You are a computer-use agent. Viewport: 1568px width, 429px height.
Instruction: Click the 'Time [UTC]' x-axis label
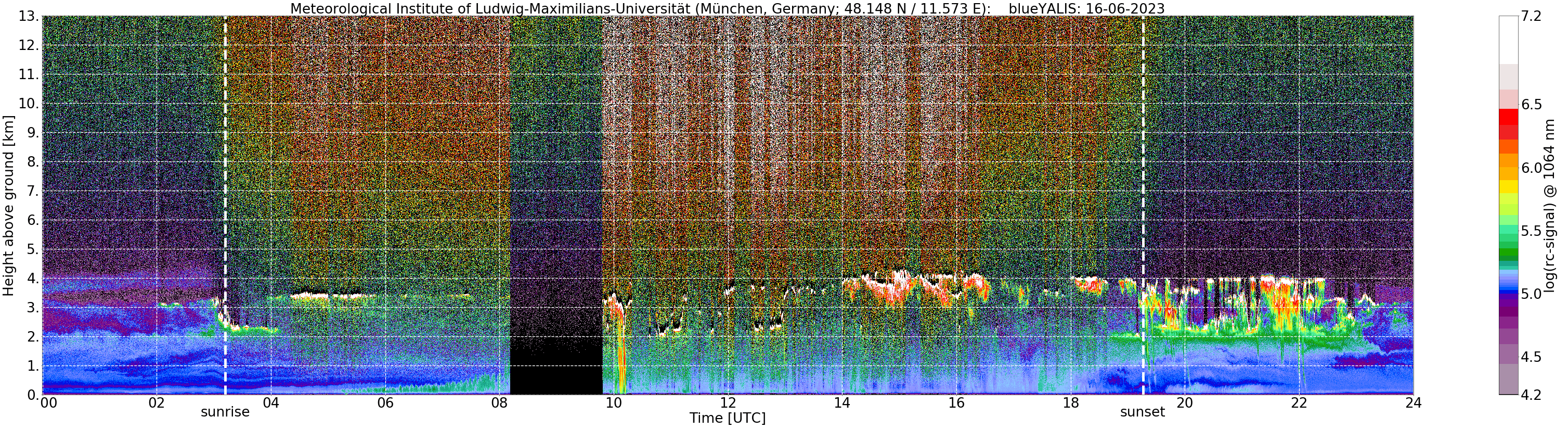click(x=728, y=419)
